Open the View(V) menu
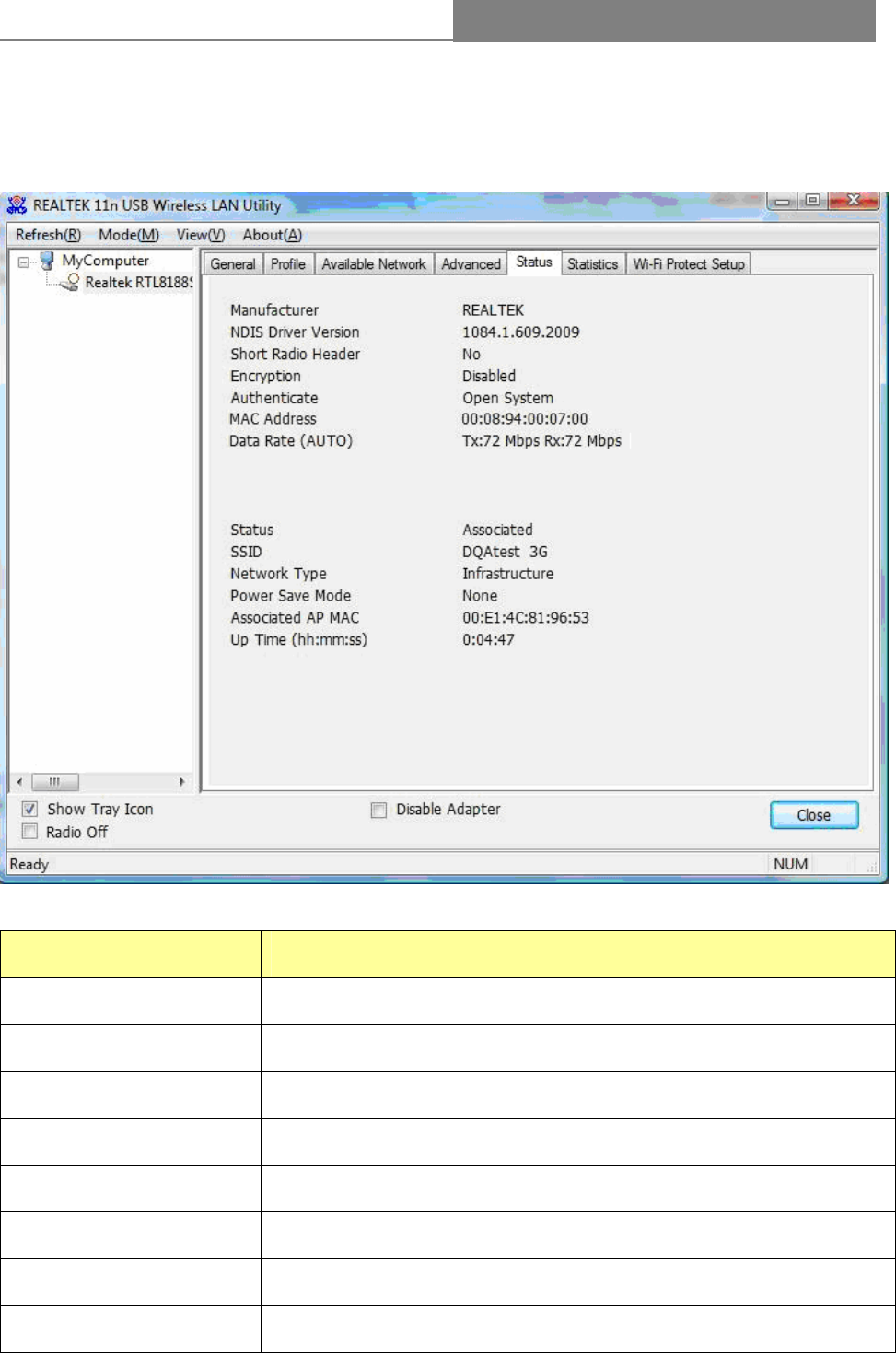Viewport: 896px width, 1353px height. click(201, 235)
